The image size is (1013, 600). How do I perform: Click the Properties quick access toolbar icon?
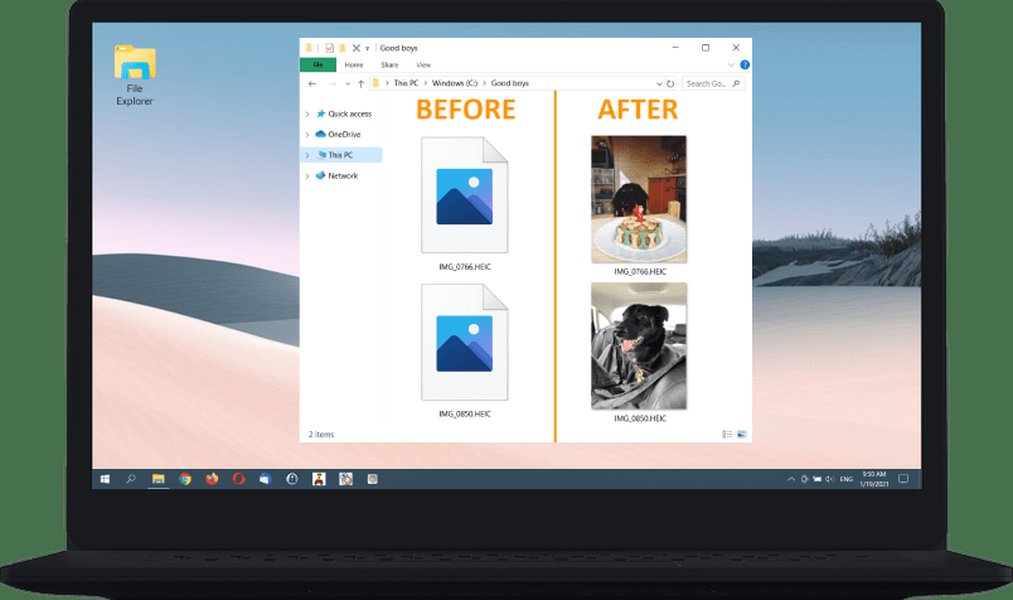tap(329, 48)
